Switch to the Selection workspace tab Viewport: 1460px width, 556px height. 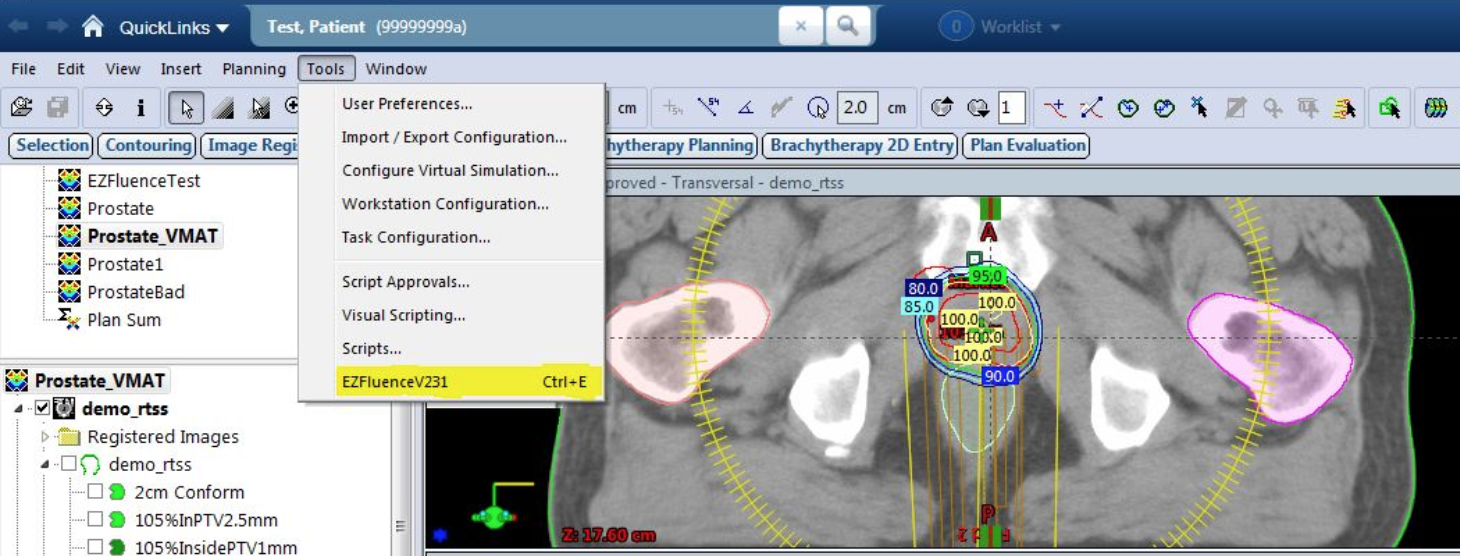[x=52, y=145]
